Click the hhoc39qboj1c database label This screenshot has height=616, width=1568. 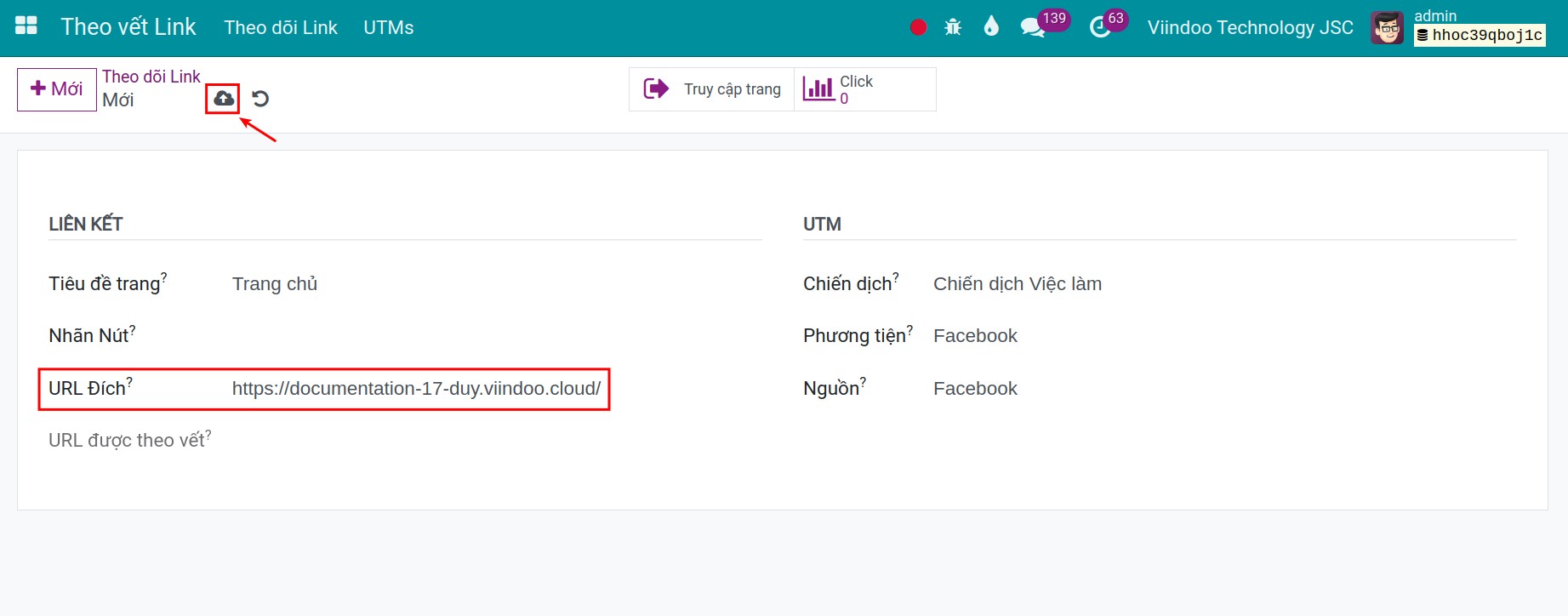click(1480, 35)
